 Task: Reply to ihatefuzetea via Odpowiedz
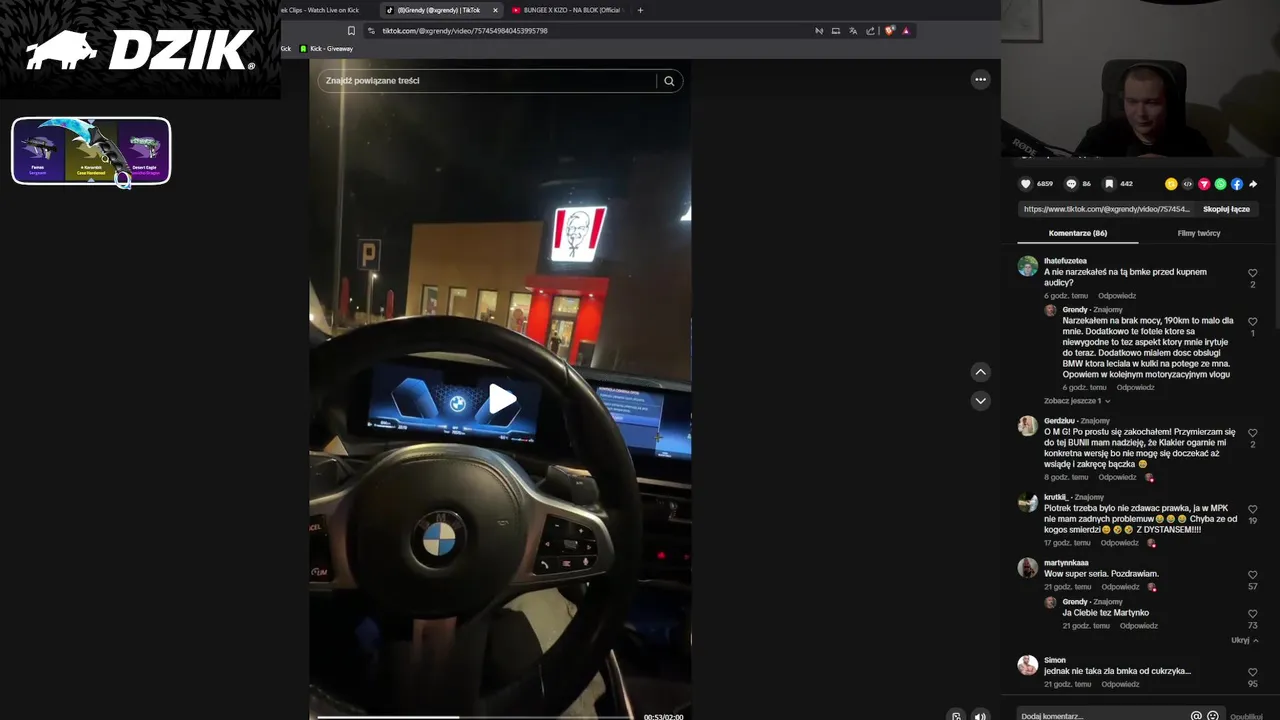tap(1117, 296)
